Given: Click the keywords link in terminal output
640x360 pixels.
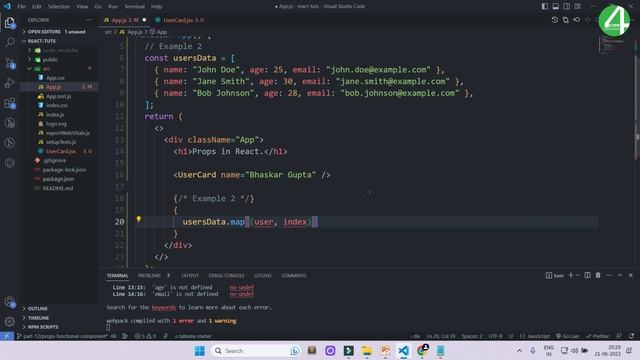Looking at the screenshot, I should pos(164,307).
